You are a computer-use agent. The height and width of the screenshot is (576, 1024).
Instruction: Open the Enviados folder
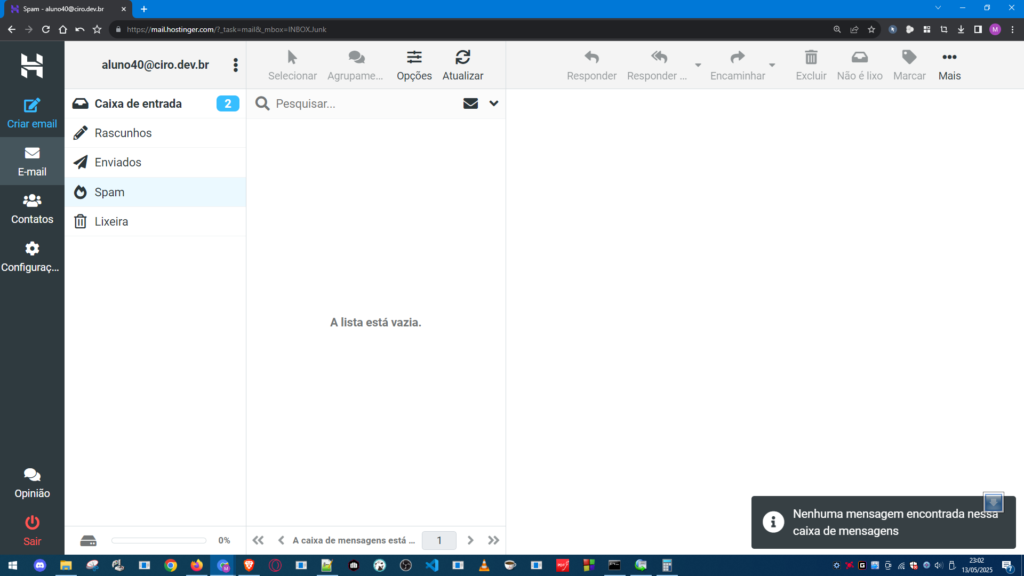tap(118, 162)
